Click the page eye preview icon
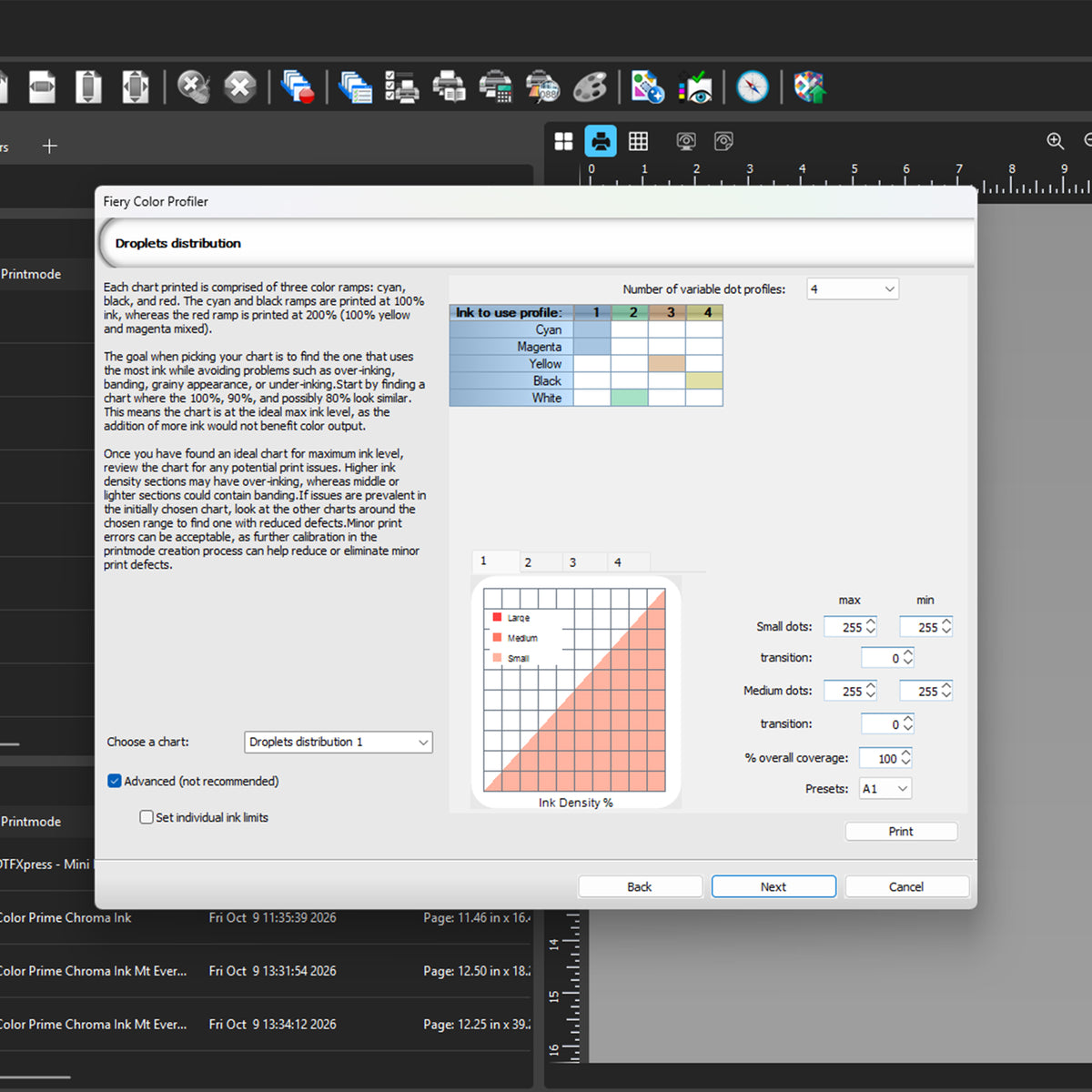 coord(723,141)
